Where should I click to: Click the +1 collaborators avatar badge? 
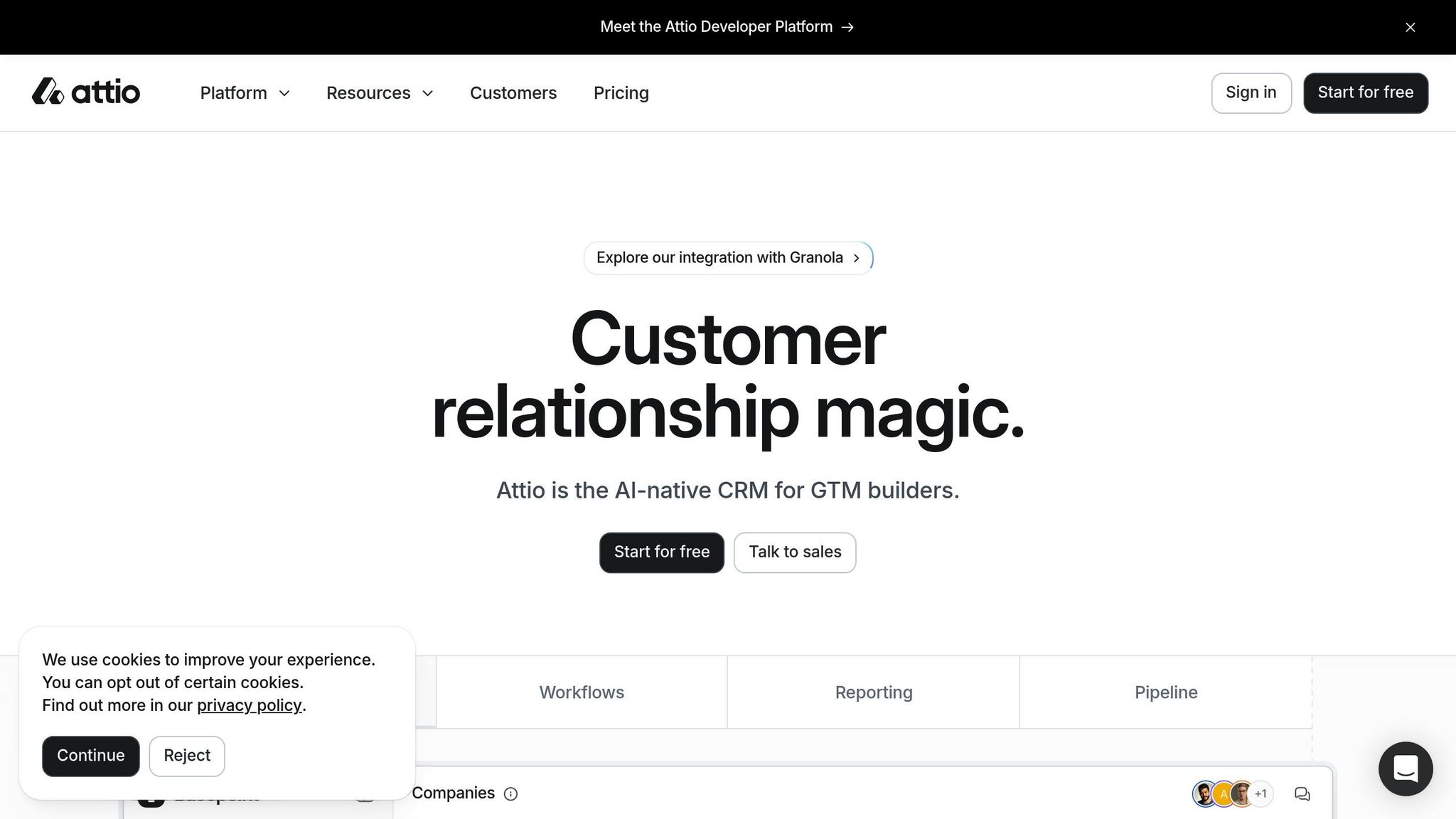(1260, 794)
